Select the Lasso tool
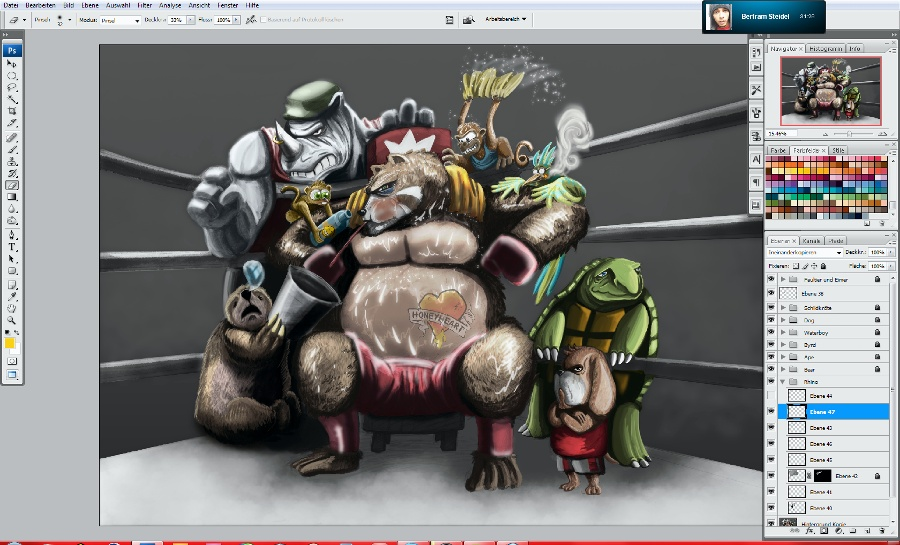 pyautogui.click(x=12, y=87)
